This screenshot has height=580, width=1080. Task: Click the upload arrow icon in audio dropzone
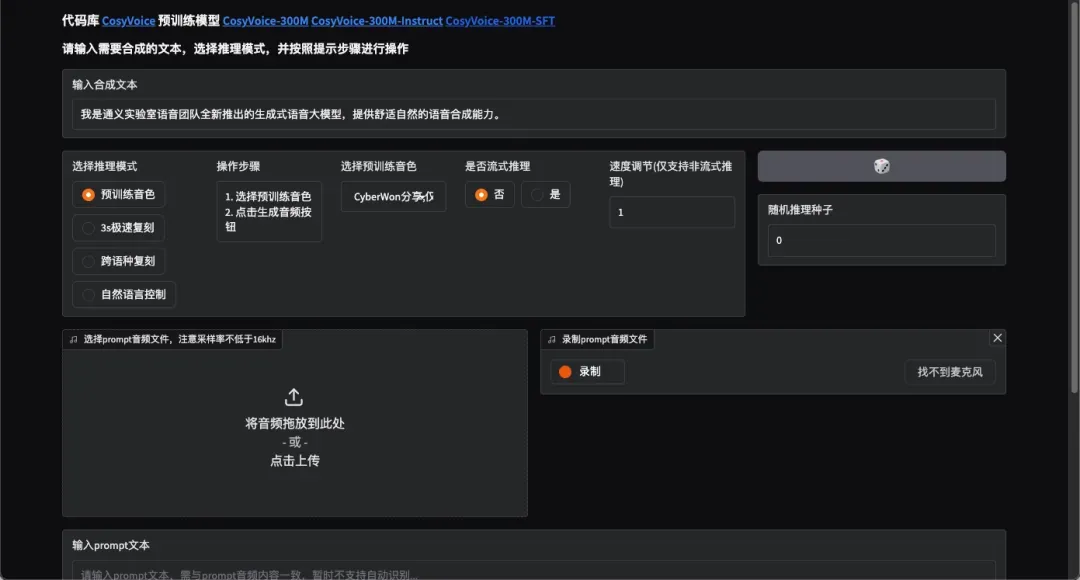tap(294, 397)
